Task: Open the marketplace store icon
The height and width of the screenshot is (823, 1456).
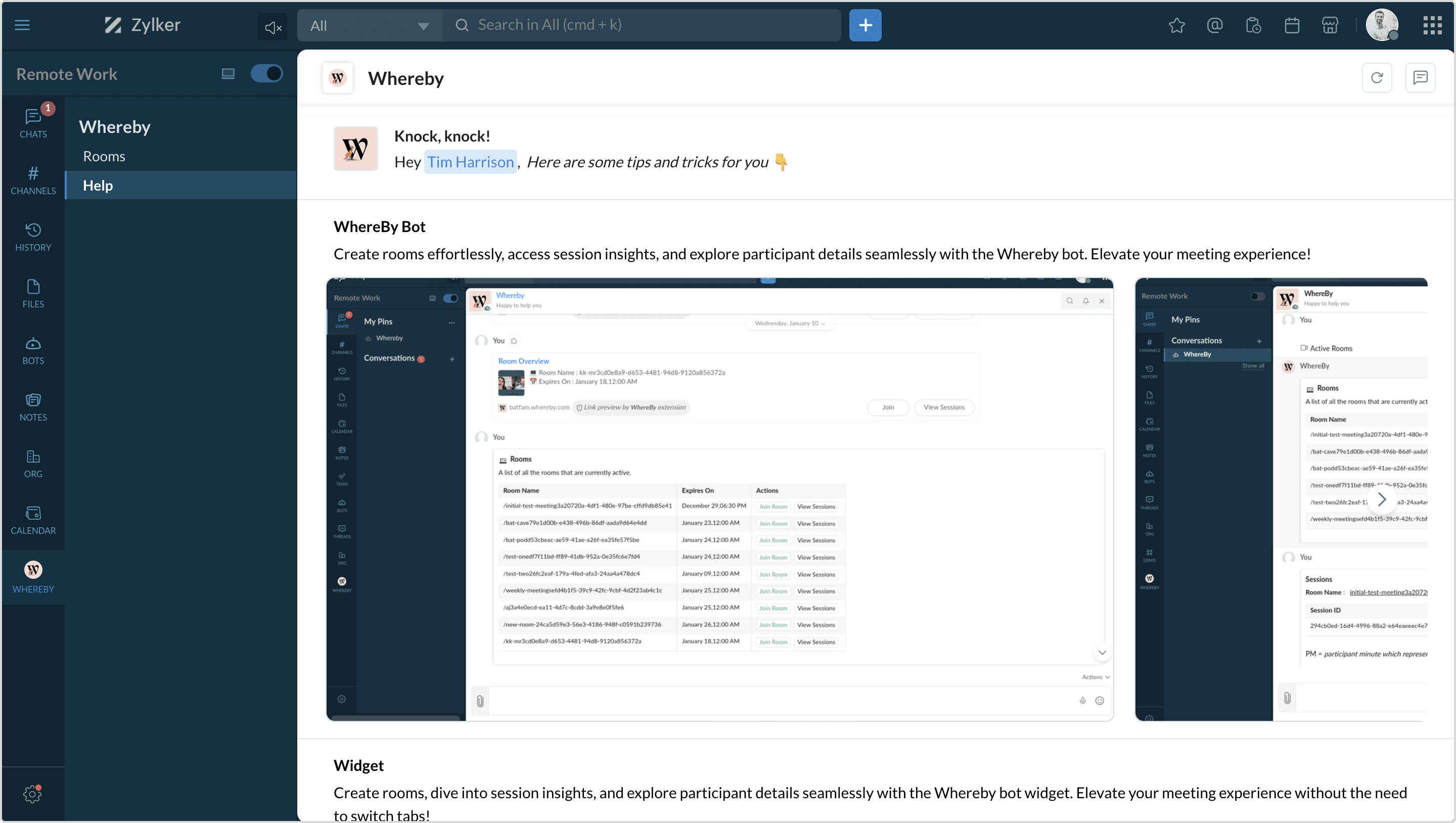Action: (1331, 25)
